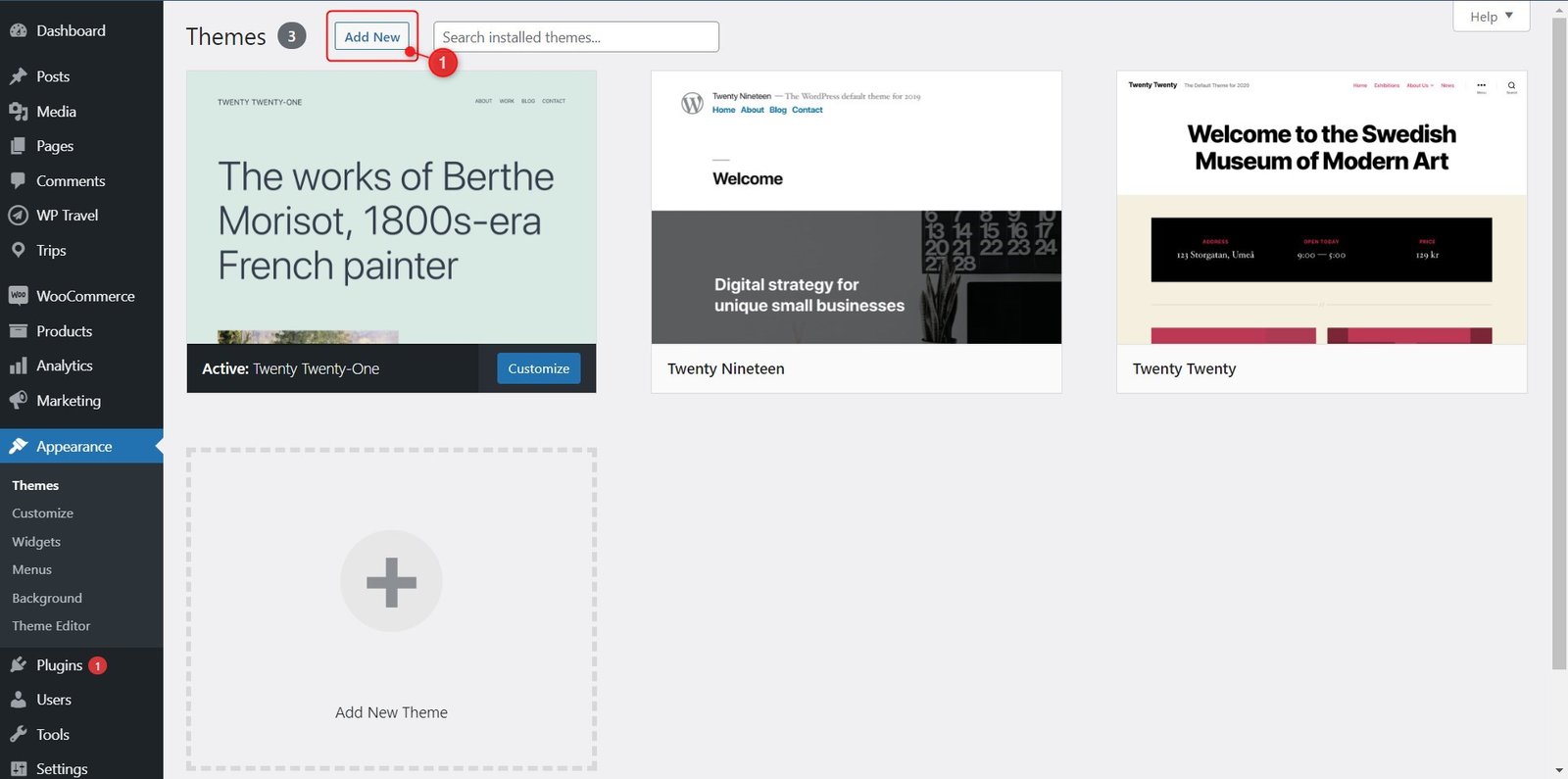
Task: Click the plus icon to add theme
Action: [391, 581]
